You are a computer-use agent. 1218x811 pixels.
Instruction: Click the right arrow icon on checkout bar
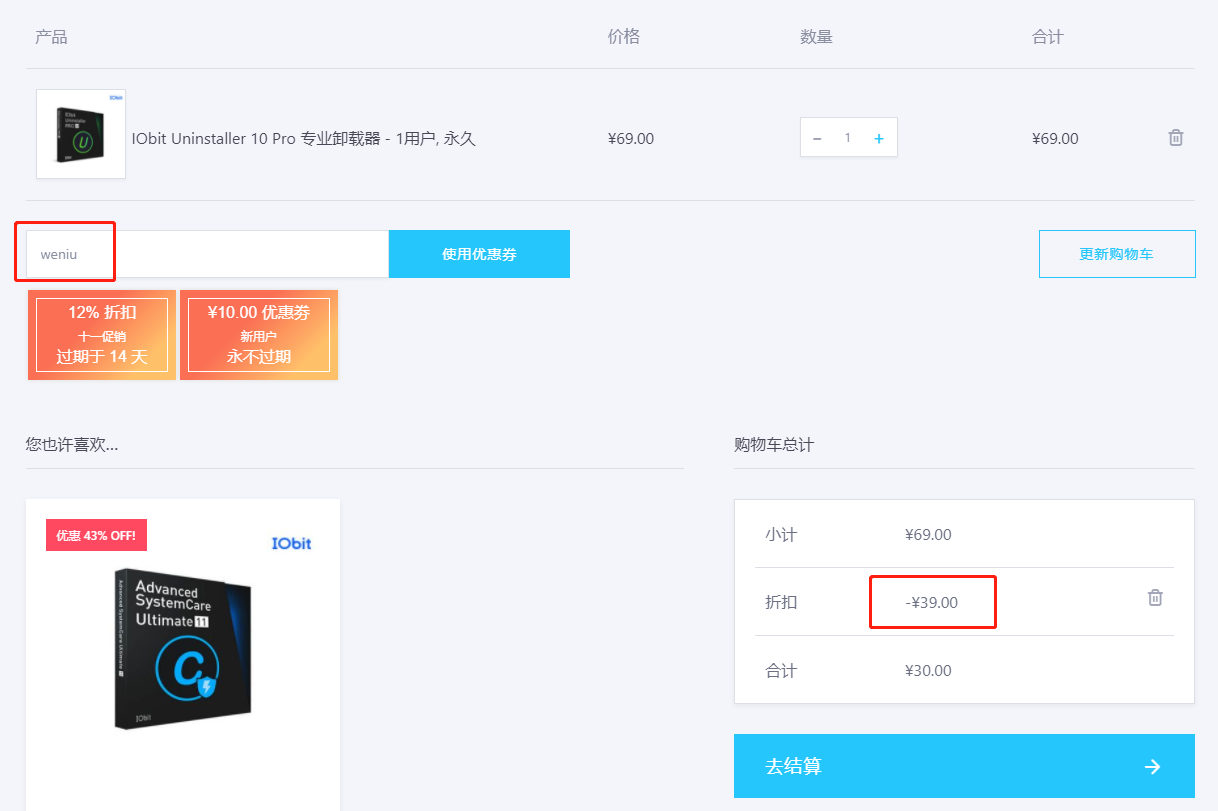click(1152, 767)
